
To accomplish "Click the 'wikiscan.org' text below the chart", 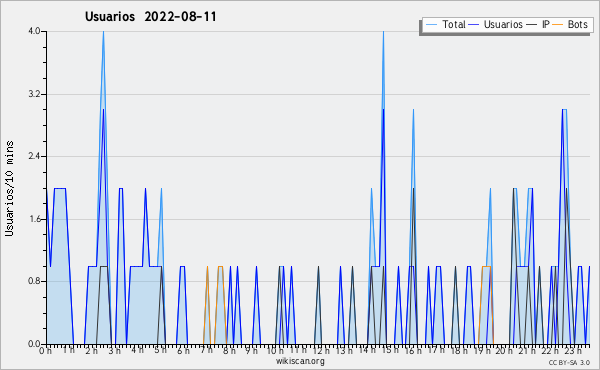I will (300, 361).
